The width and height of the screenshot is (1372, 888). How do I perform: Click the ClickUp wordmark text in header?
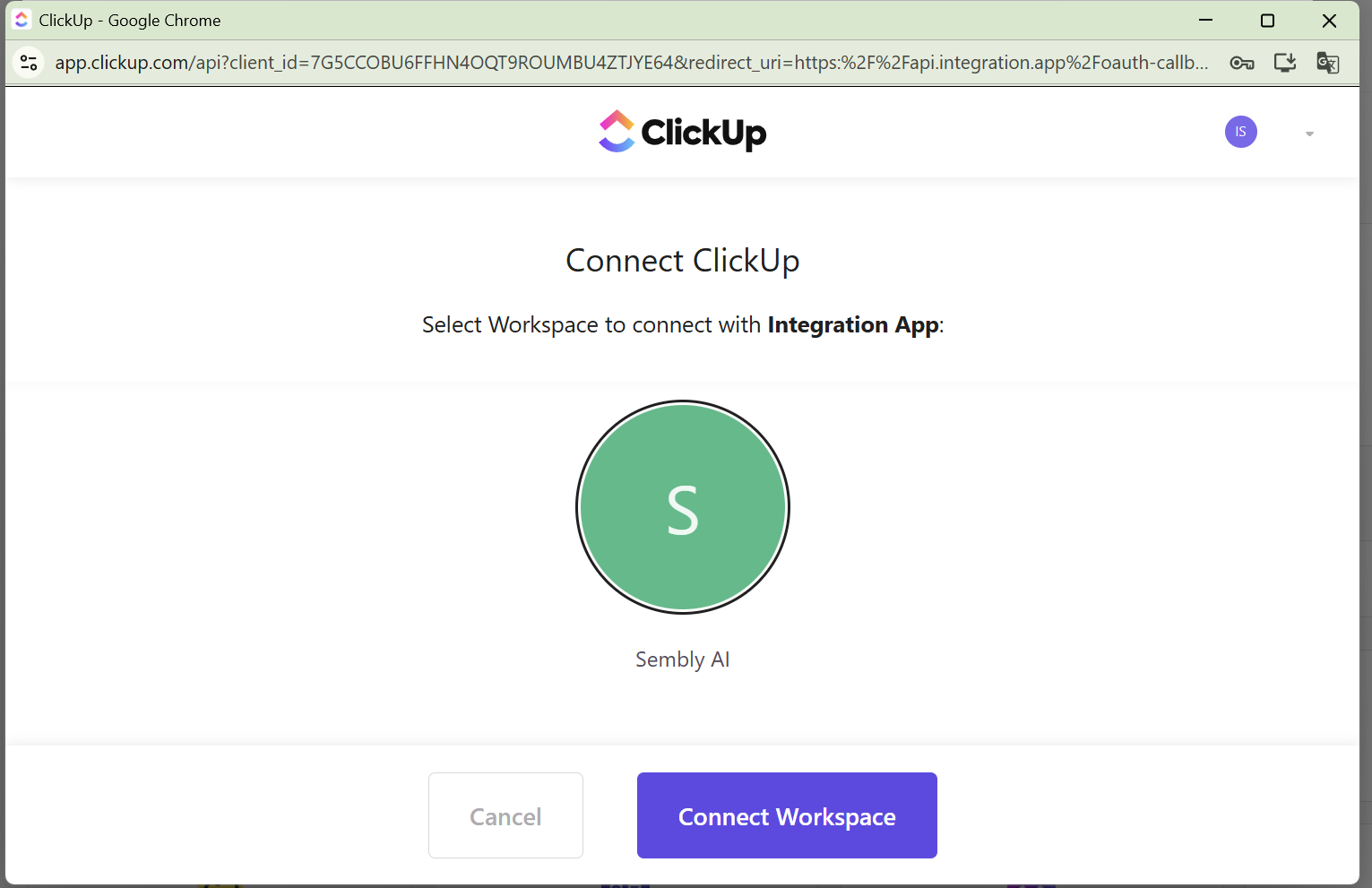tap(703, 133)
